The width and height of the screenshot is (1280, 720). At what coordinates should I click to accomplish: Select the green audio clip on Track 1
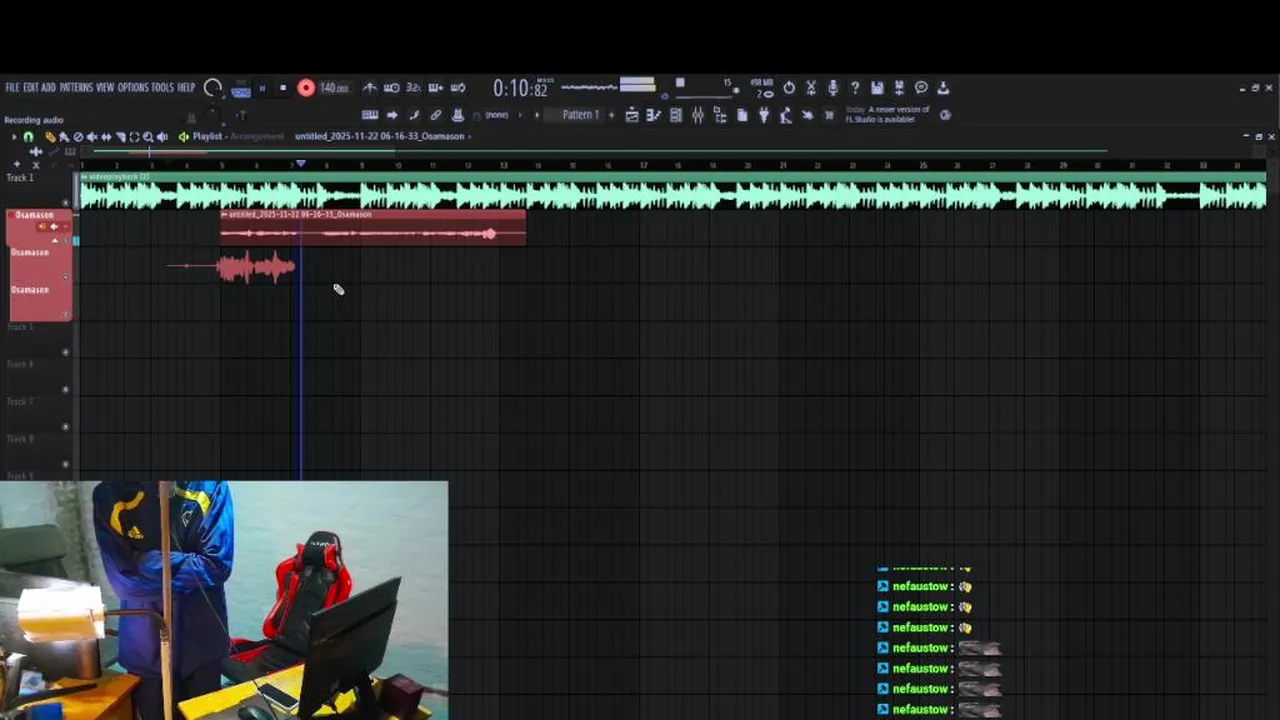[672, 191]
